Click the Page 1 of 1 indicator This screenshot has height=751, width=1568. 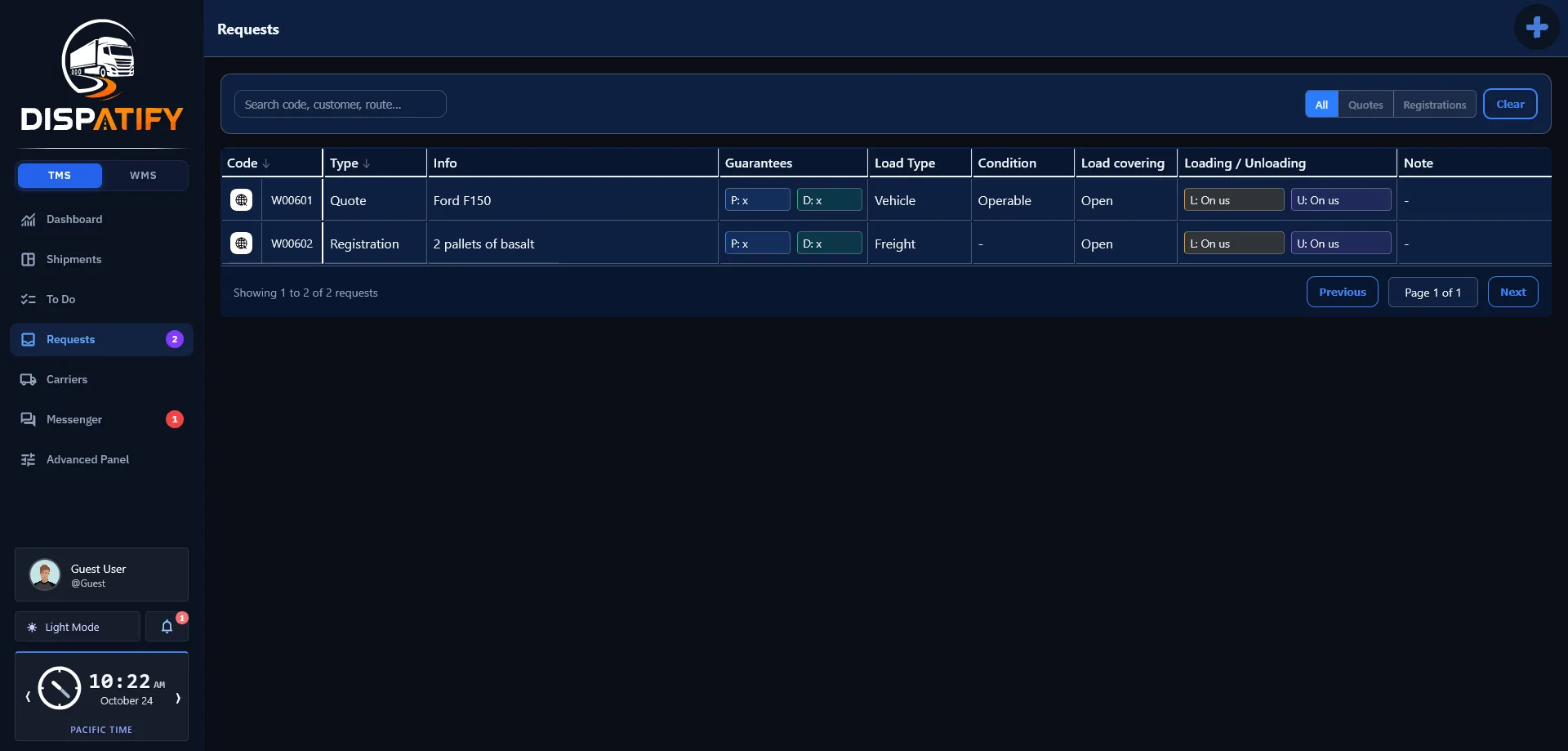click(x=1432, y=292)
